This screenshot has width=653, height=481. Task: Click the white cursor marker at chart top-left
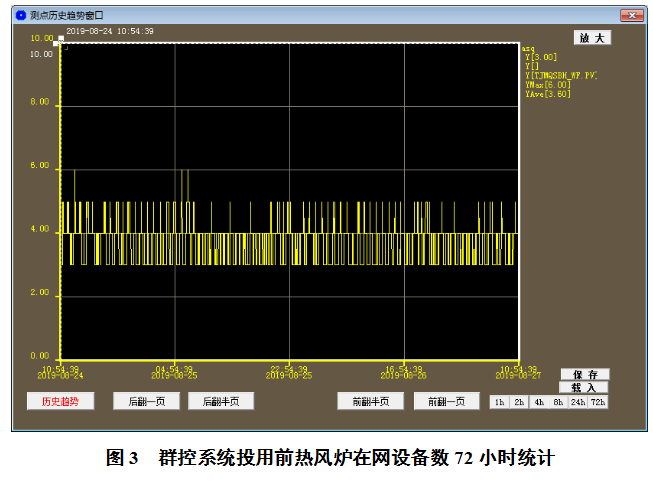pyautogui.click(x=59, y=40)
